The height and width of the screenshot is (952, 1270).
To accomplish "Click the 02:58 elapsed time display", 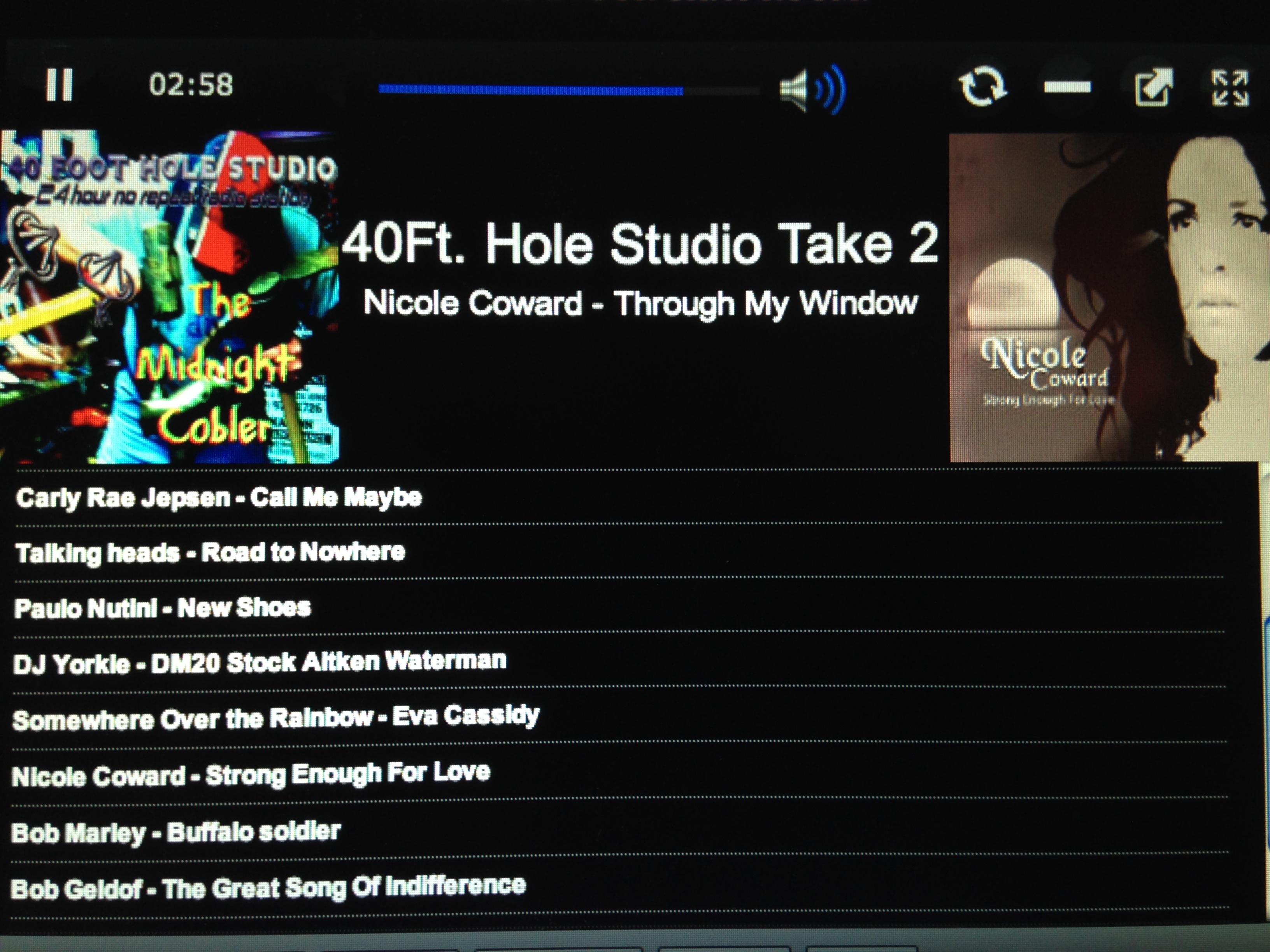I will (x=191, y=85).
